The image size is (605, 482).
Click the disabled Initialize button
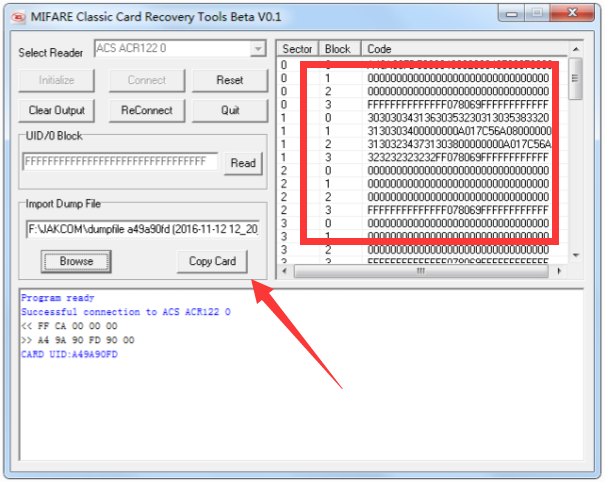pos(56,80)
